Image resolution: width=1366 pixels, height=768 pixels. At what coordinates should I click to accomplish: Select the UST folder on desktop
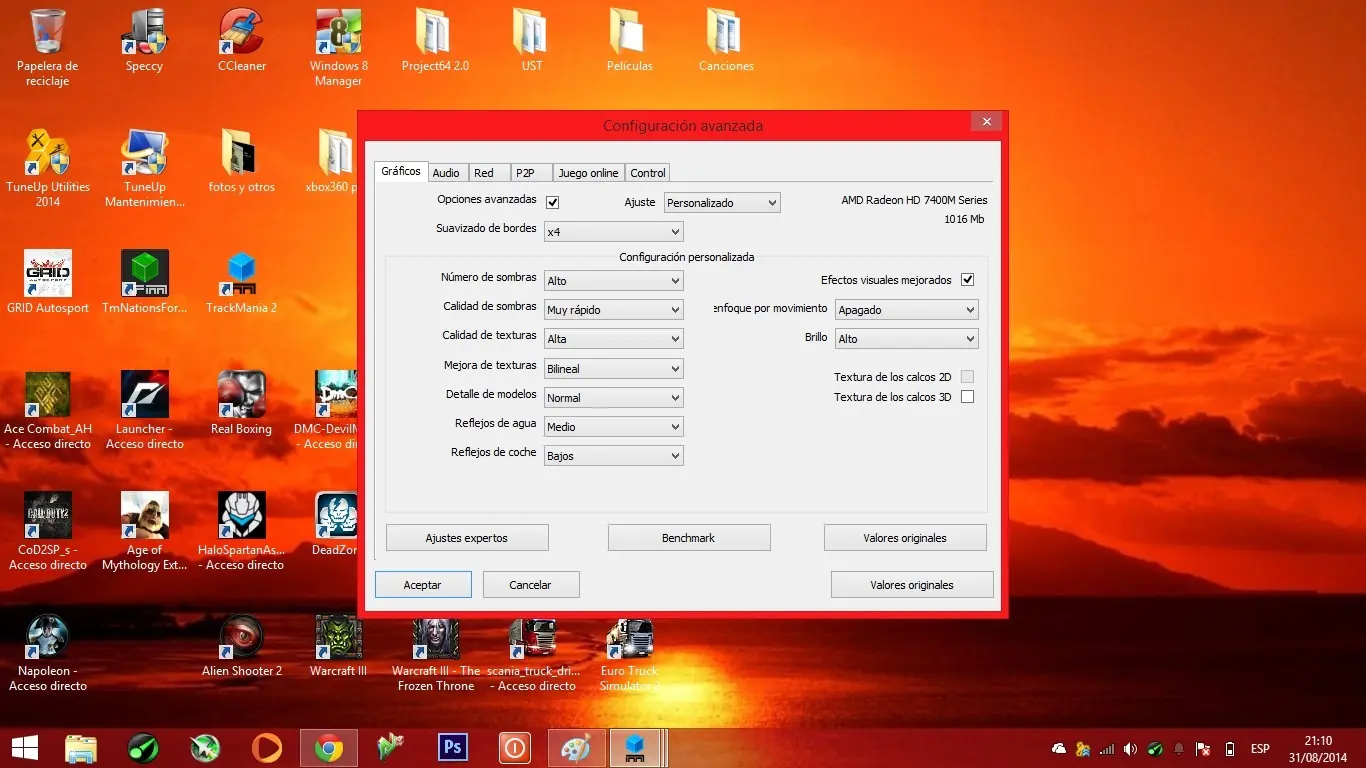coord(532,40)
